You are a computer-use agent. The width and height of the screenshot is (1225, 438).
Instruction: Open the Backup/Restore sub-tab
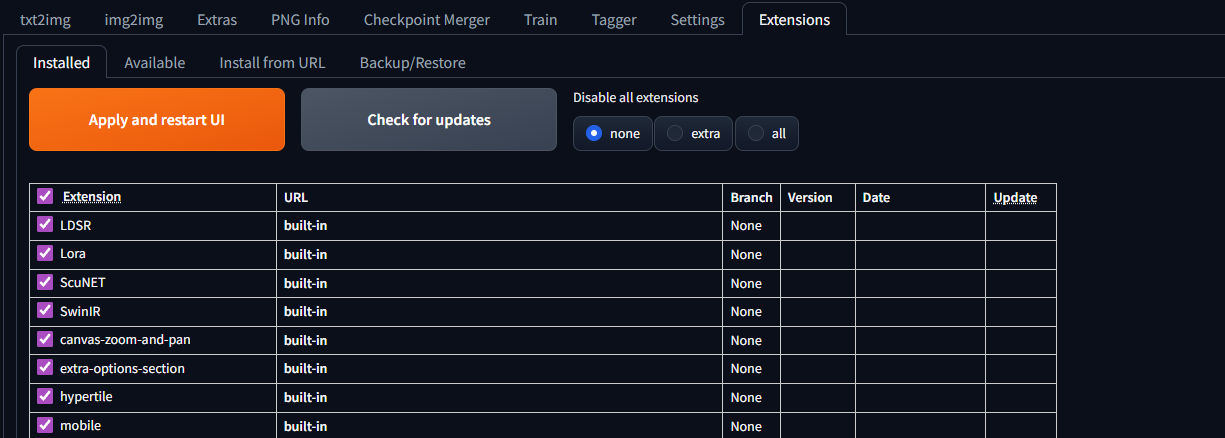412,62
